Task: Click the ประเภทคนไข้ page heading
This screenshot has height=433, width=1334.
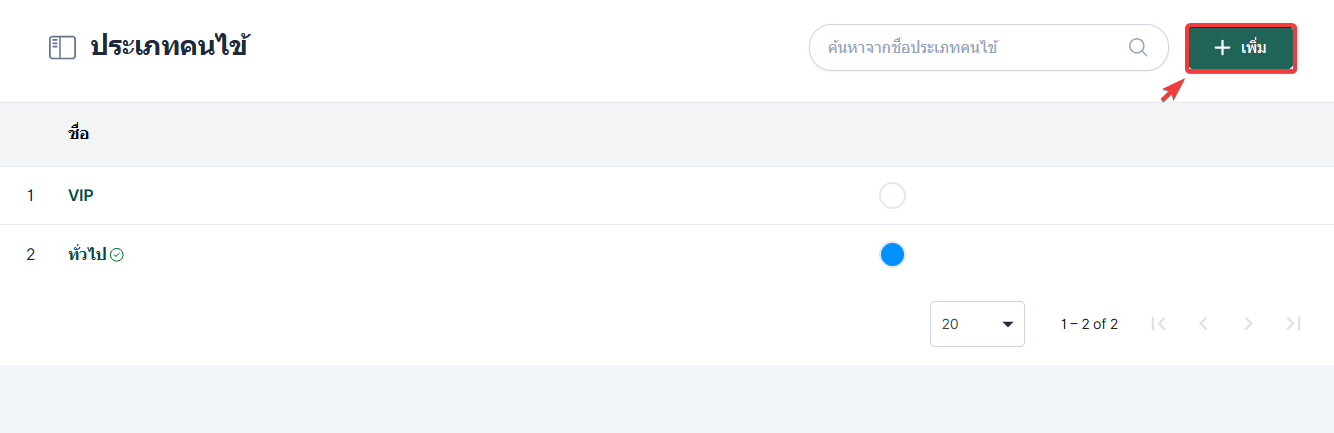Action: [170, 46]
